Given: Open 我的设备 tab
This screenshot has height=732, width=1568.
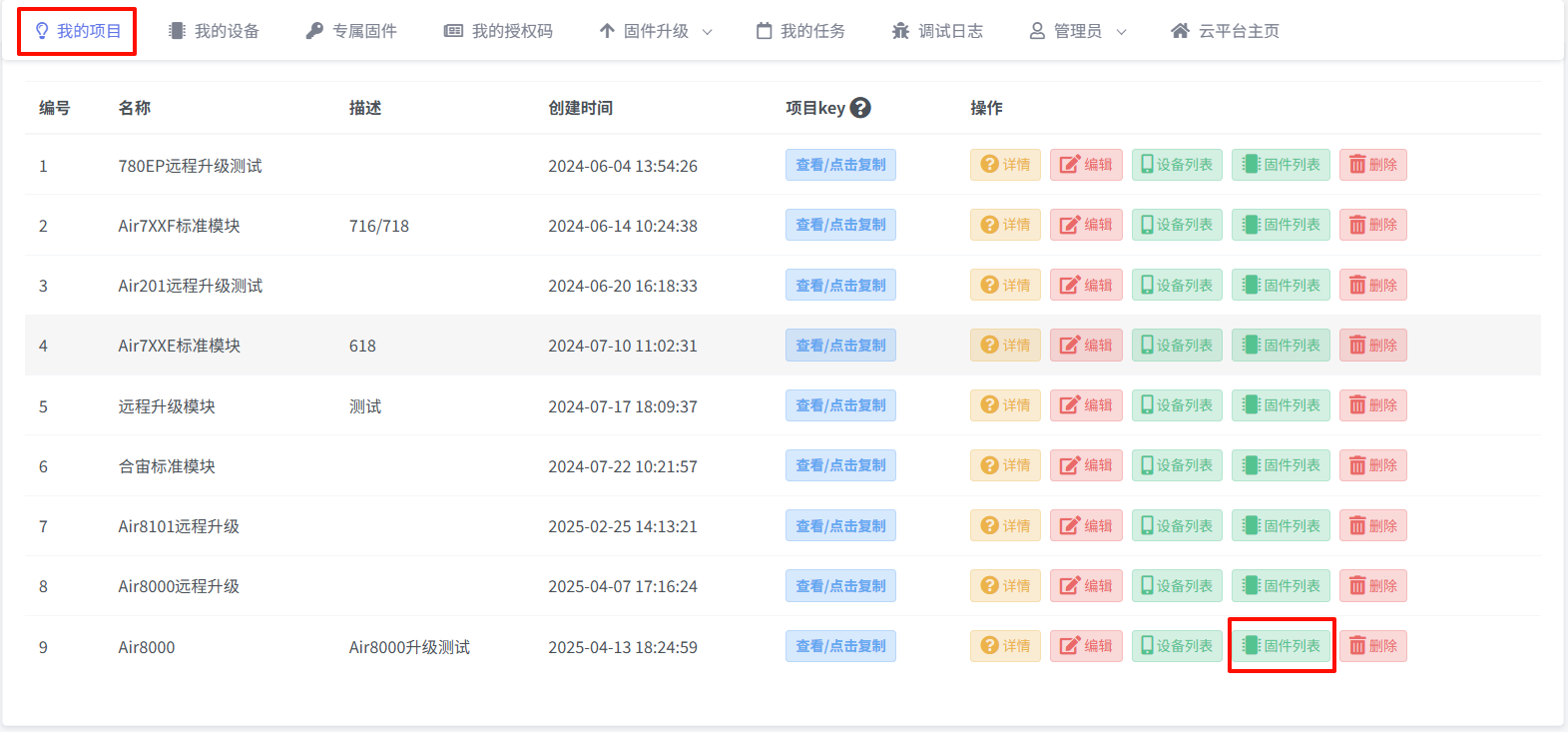Looking at the screenshot, I should (x=214, y=31).
